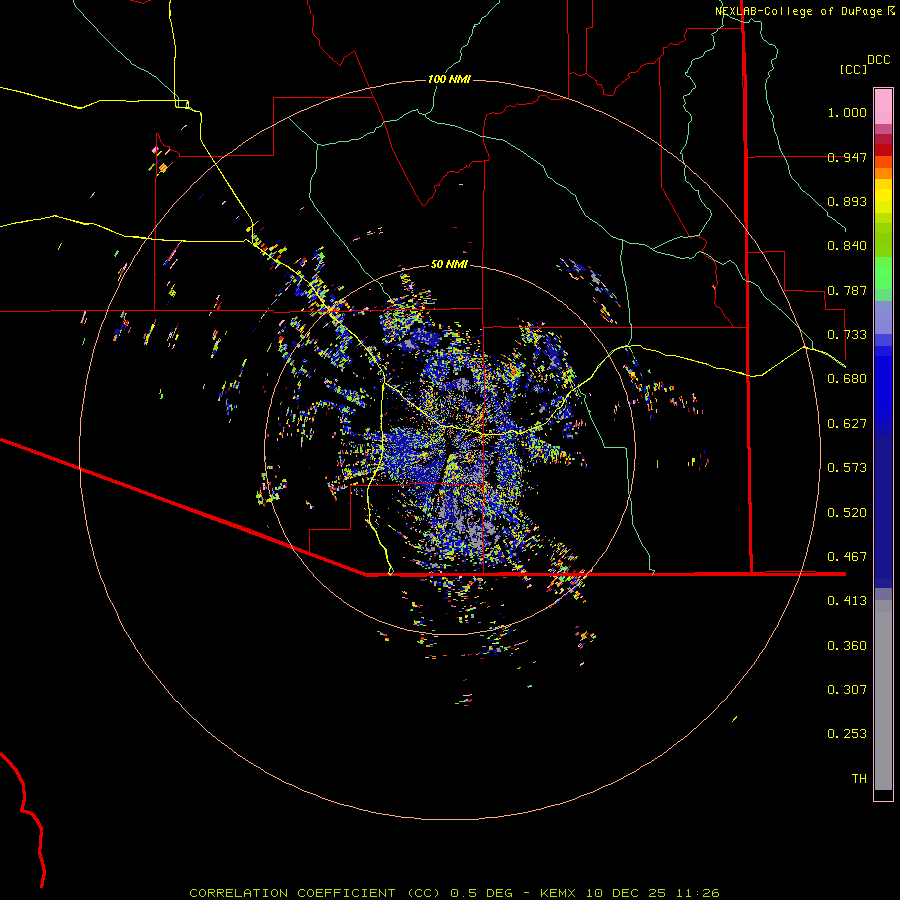The height and width of the screenshot is (900, 900).
Task: Click the [CC] units label above the colorbar
Action: (x=854, y=69)
